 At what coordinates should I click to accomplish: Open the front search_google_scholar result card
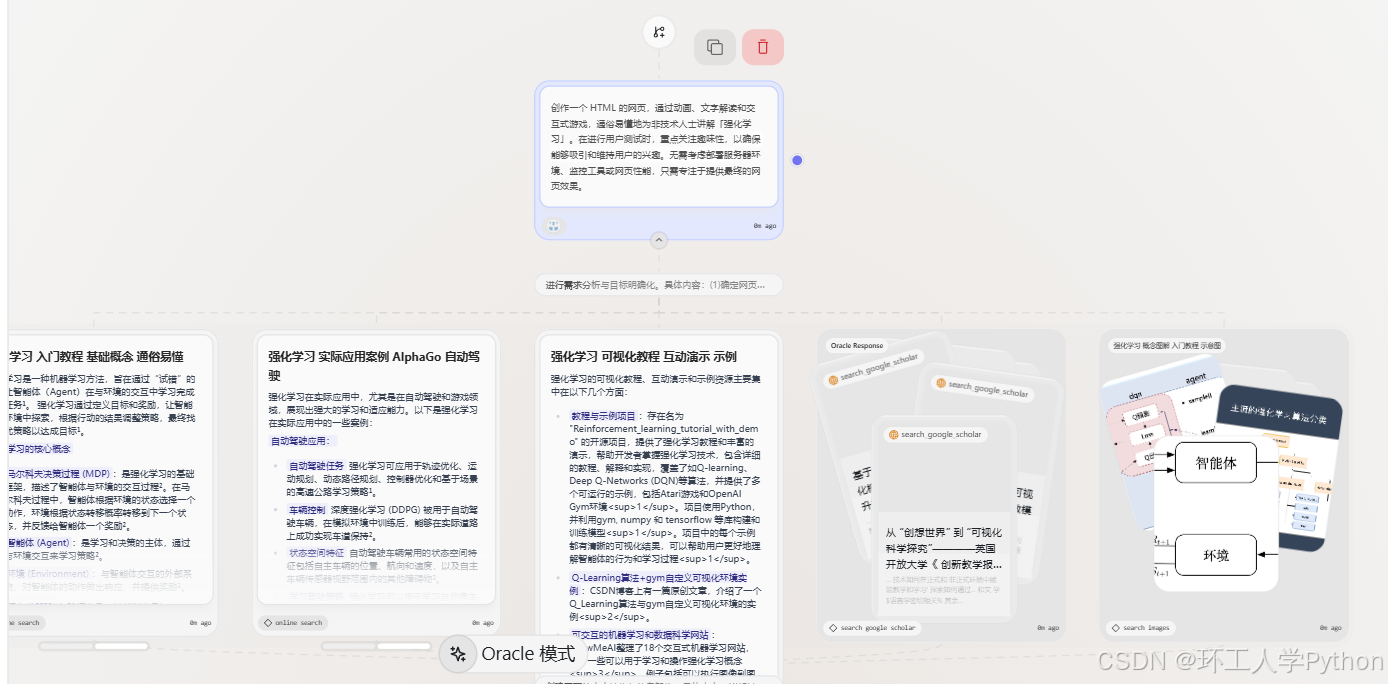click(945, 520)
